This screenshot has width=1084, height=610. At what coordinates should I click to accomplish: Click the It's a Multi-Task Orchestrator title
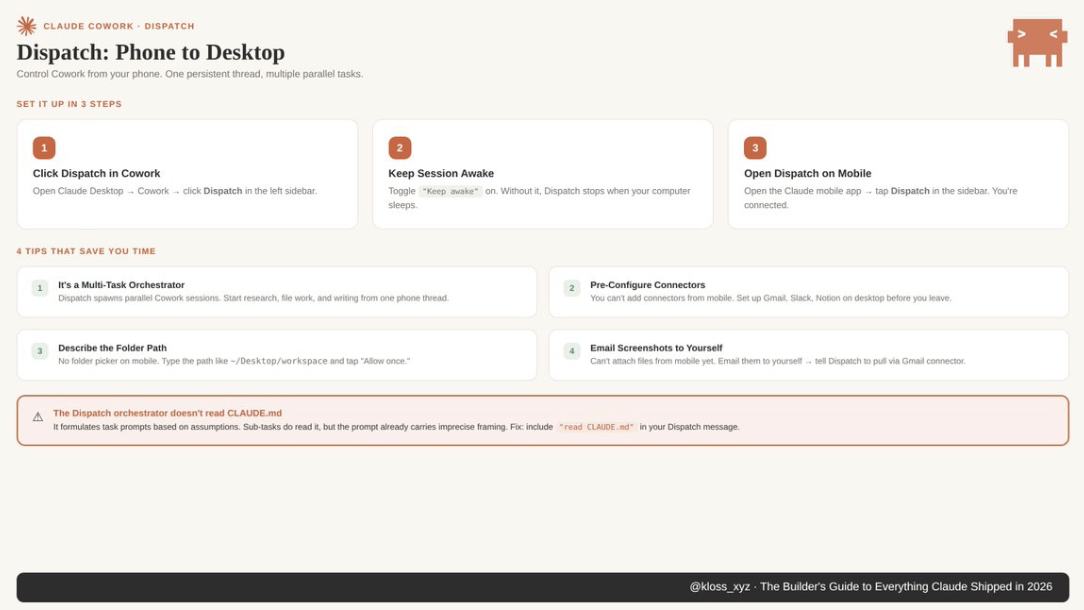121,285
